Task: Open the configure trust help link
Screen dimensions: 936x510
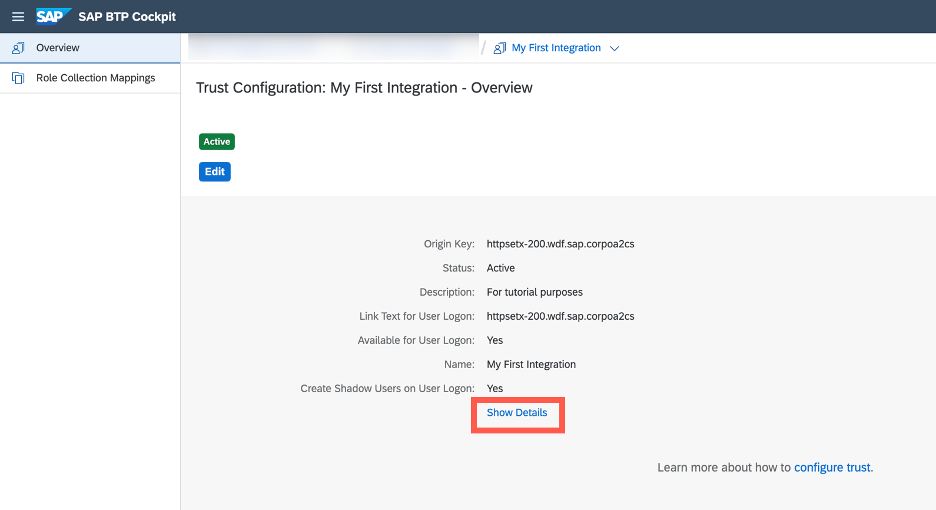Action: [832, 468]
